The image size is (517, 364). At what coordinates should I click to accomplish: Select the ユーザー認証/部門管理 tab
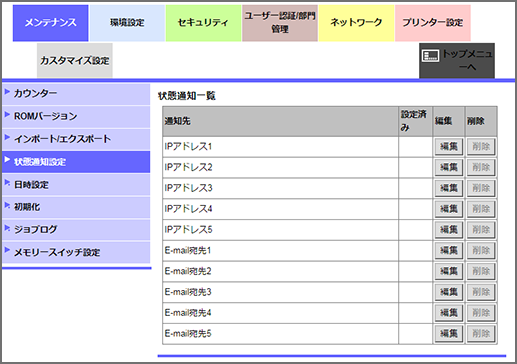pyautogui.click(x=280, y=23)
